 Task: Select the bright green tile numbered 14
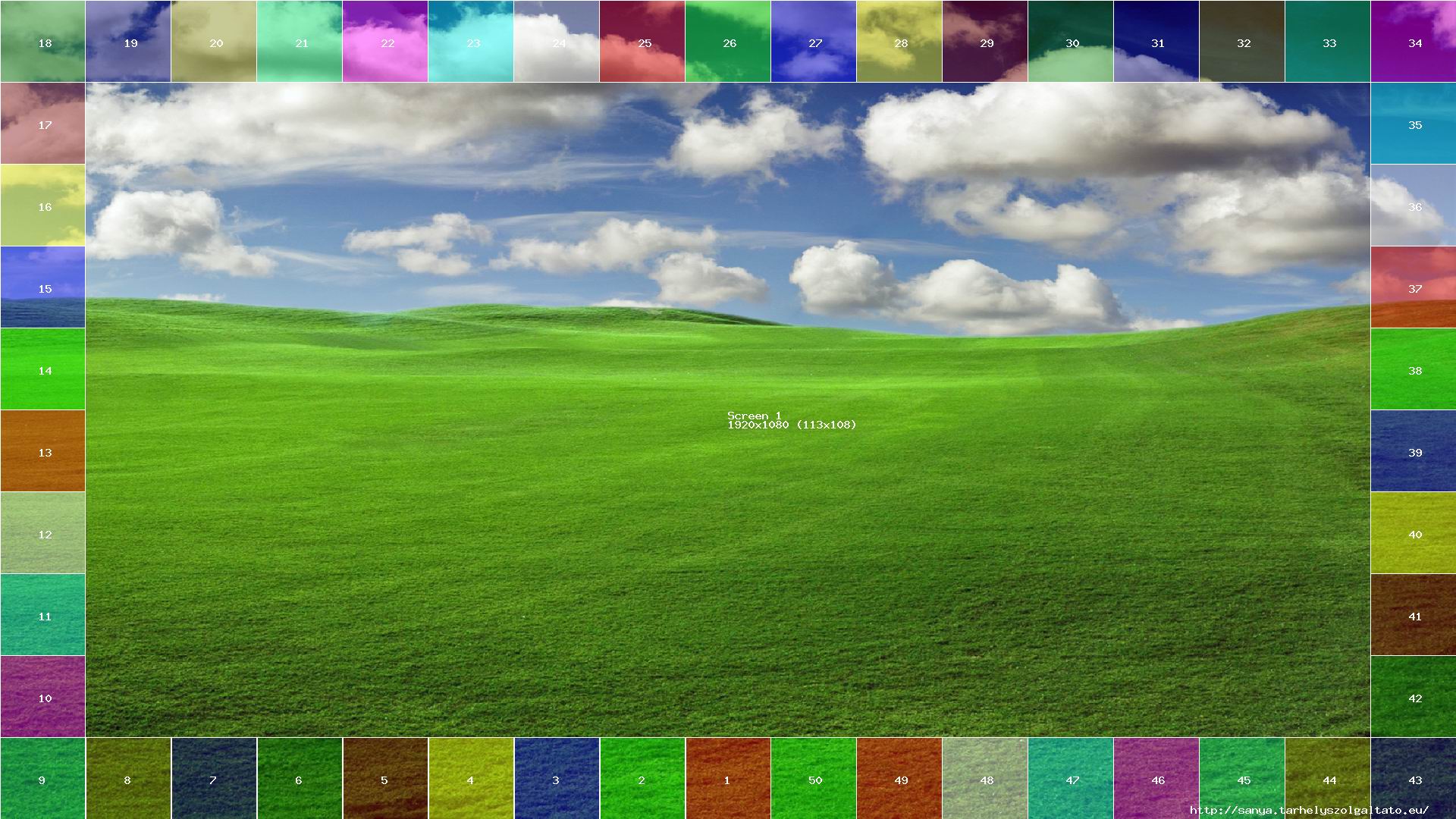[x=42, y=369]
